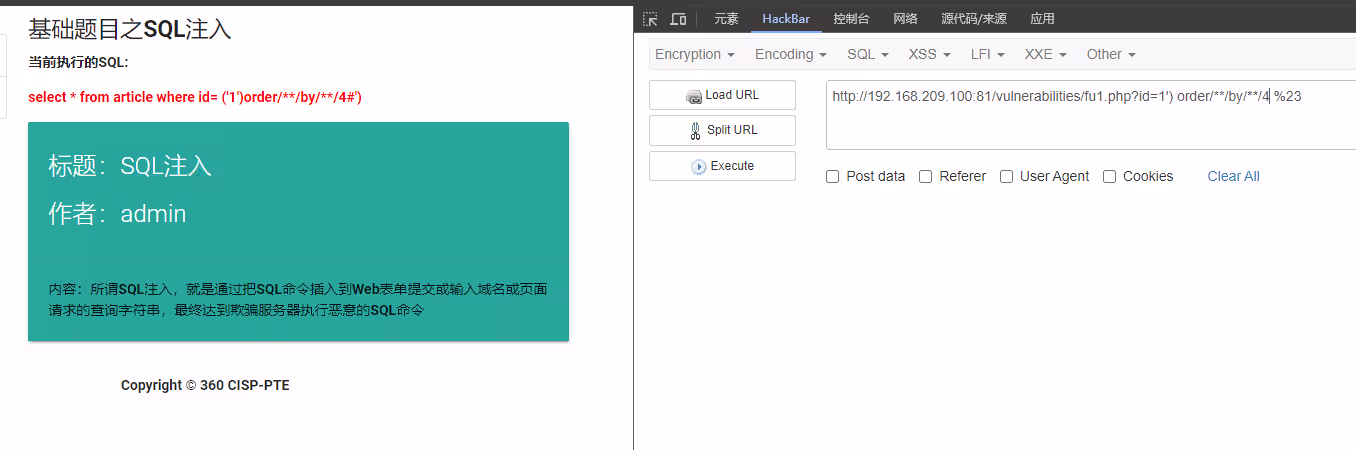Open the SQL dropdown menu
This screenshot has width=1356, height=450.
(867, 54)
